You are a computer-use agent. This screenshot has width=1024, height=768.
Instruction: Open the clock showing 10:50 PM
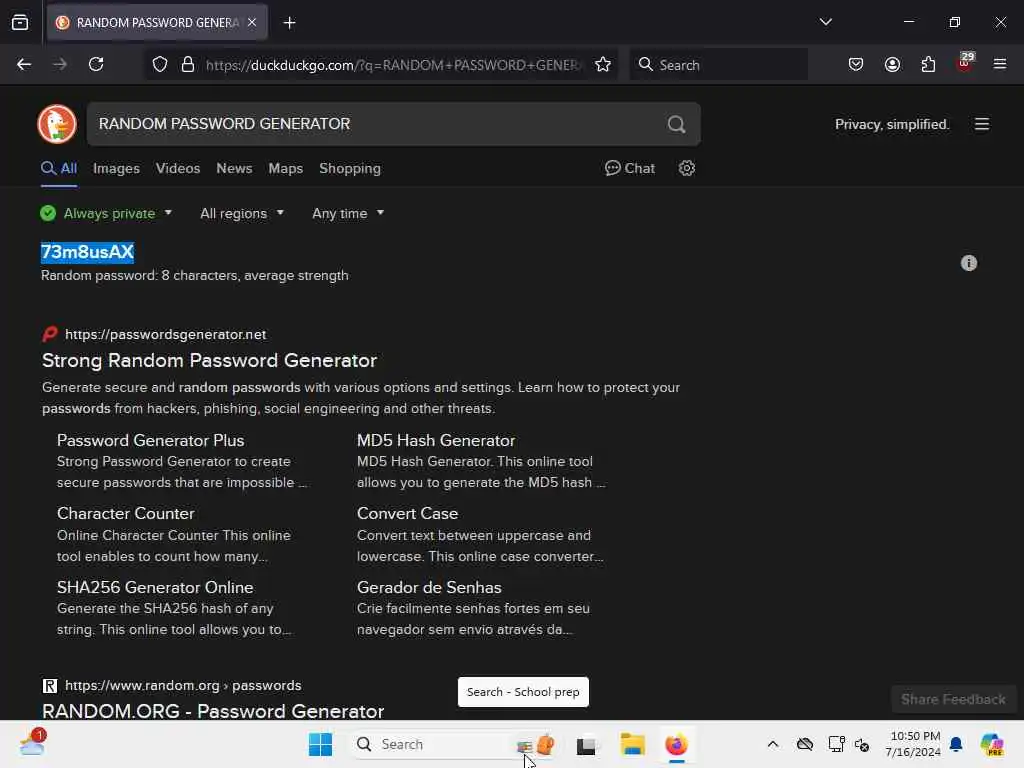(x=914, y=744)
